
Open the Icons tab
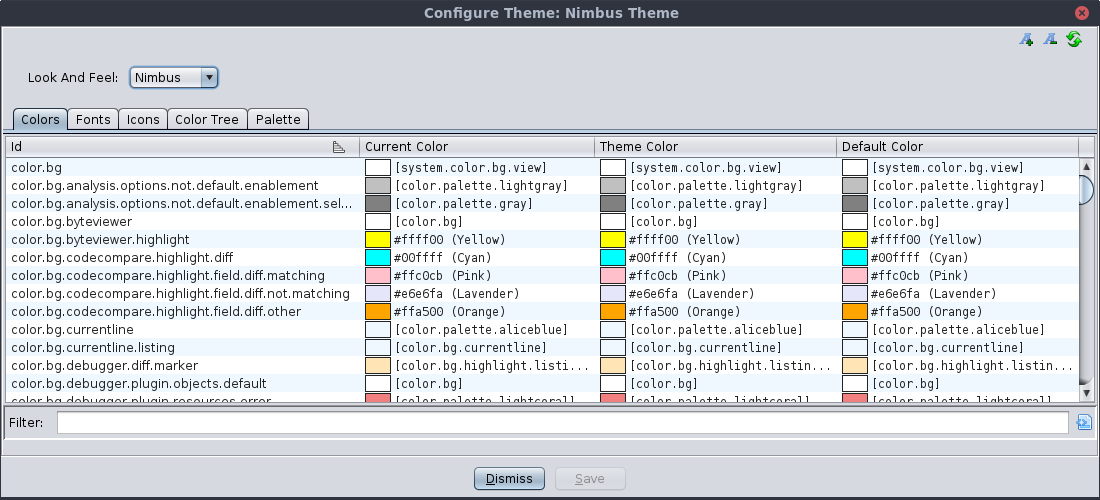(143, 119)
